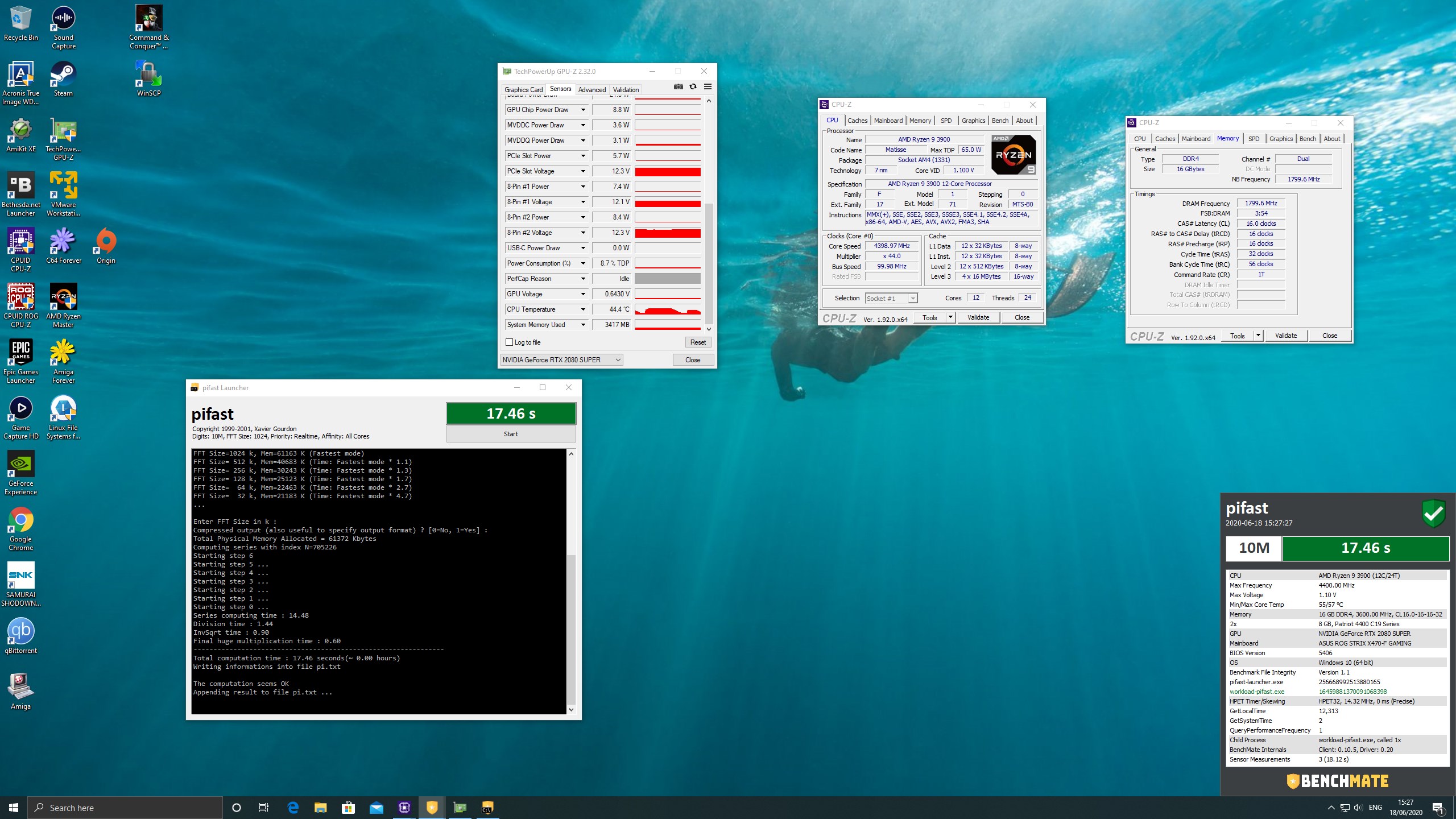Open the NVIDIA GeForce RTX 2080 SUPER selector
Image resolution: width=1456 pixels, height=819 pixels.
pos(561,359)
